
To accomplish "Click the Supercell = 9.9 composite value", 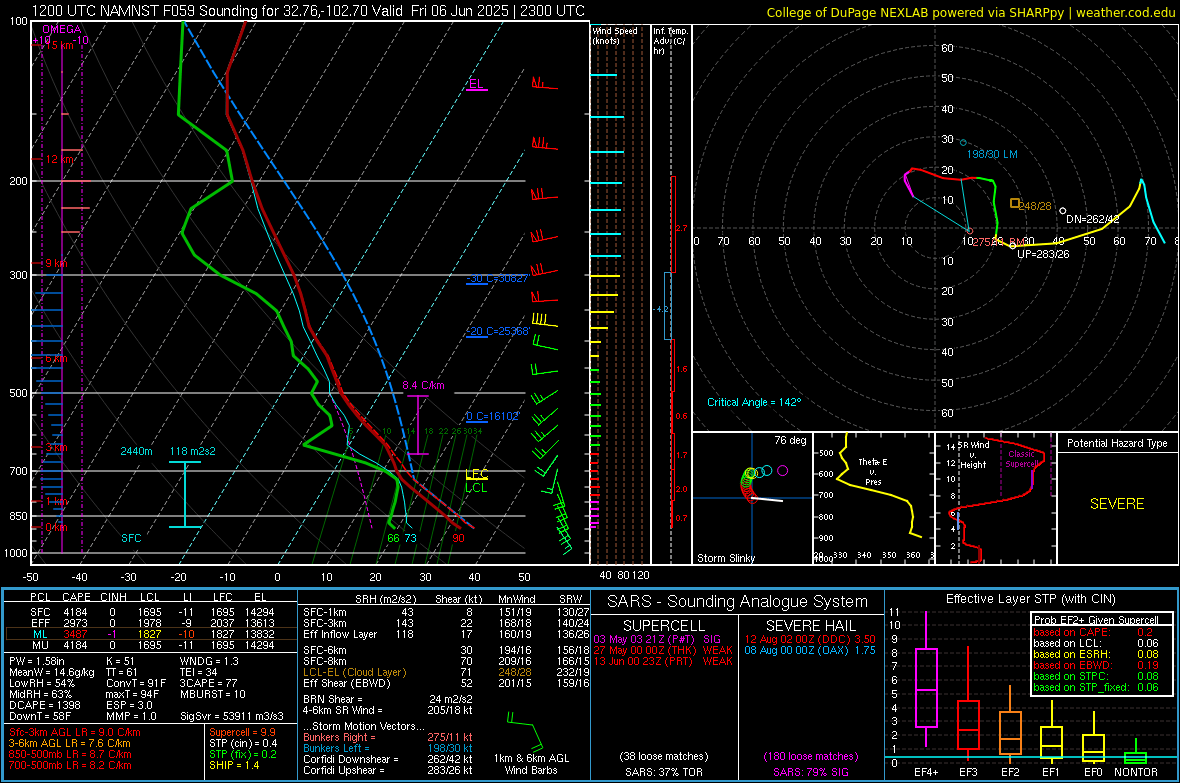I will pyautogui.click(x=242, y=733).
